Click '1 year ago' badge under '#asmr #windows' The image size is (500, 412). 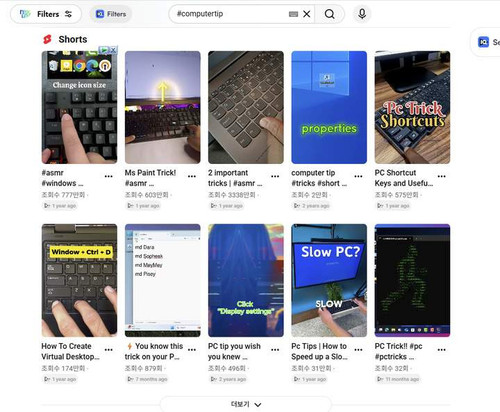tap(60, 206)
